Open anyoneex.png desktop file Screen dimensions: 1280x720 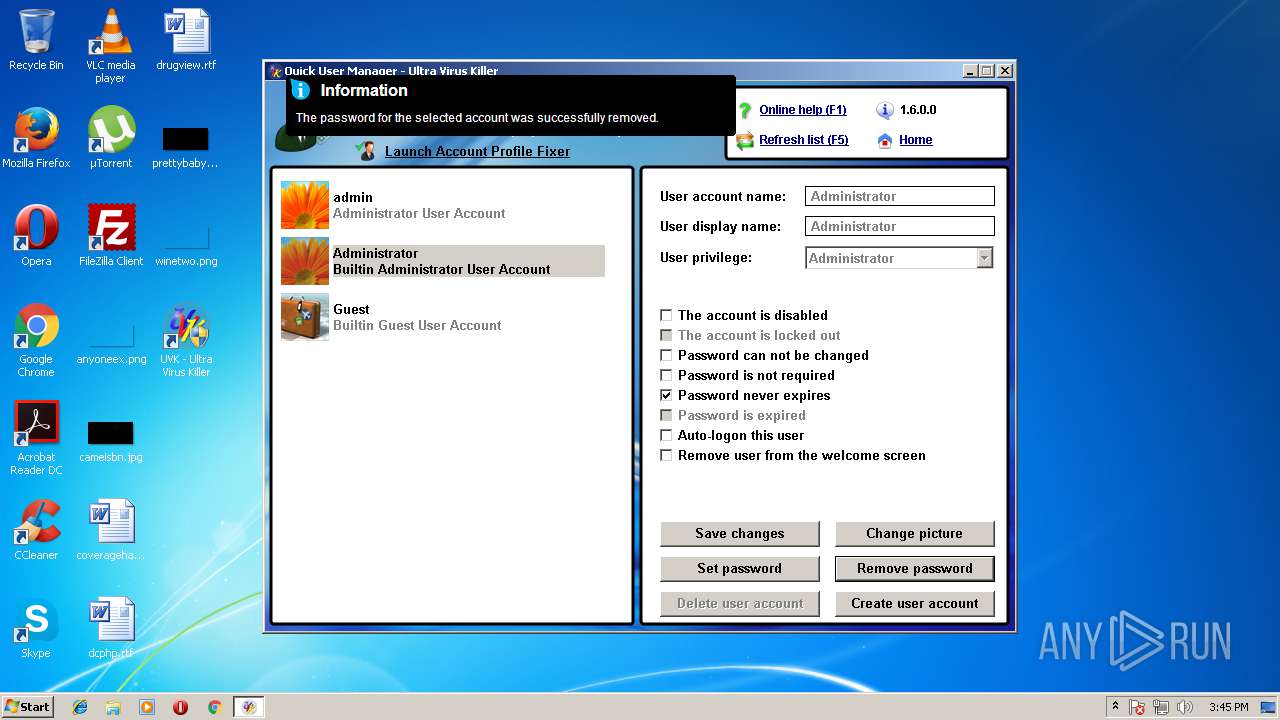pos(111,345)
